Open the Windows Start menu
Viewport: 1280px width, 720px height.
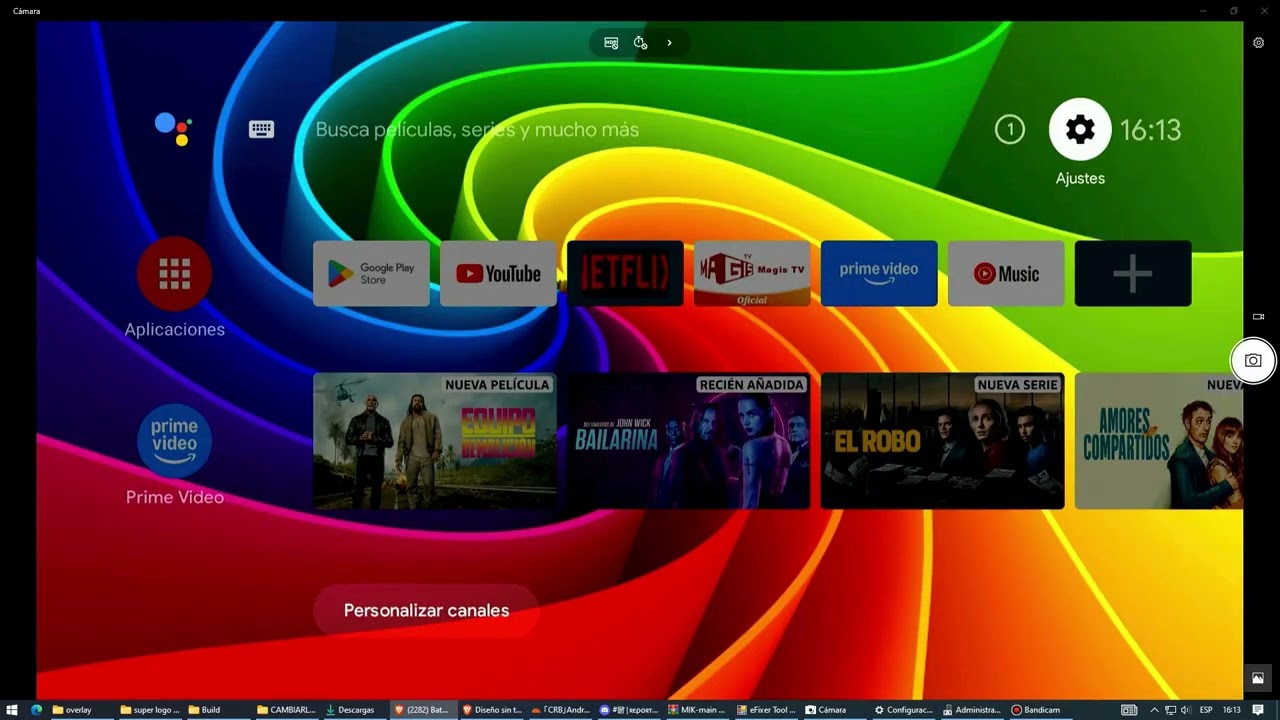pyautogui.click(x=12, y=710)
